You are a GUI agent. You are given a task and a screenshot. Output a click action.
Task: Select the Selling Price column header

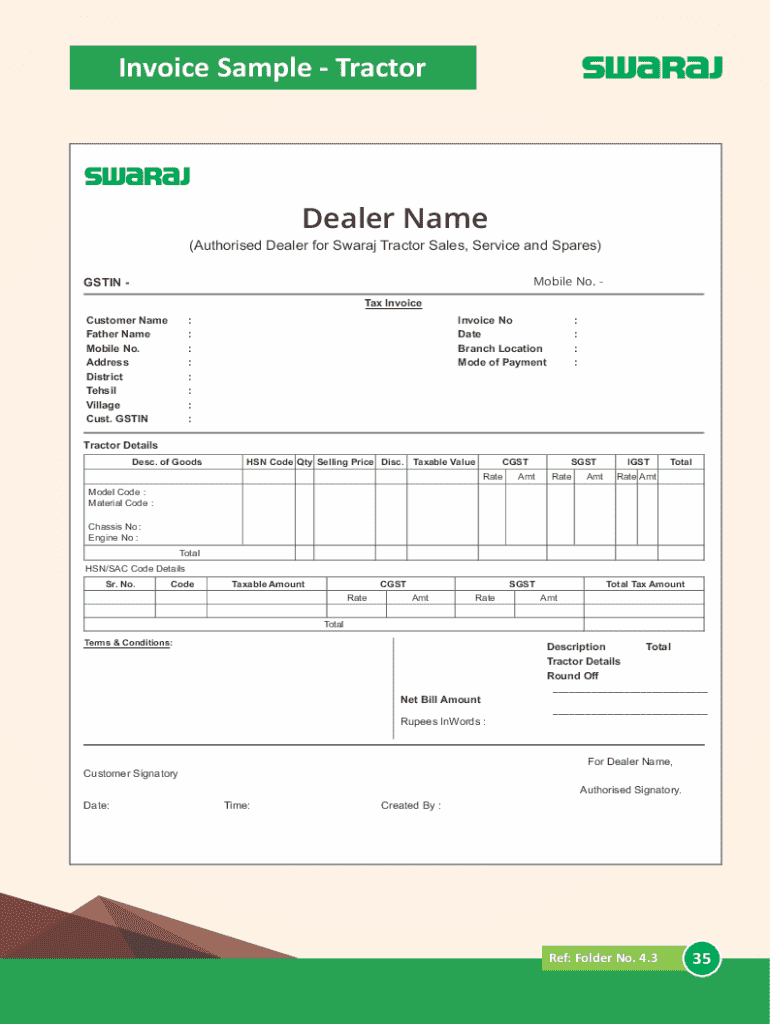(345, 462)
